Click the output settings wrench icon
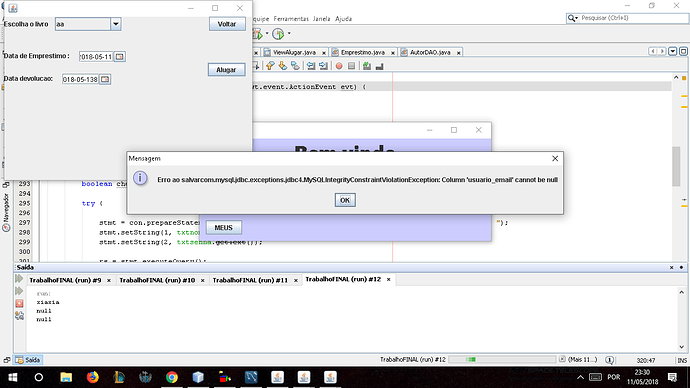The height and width of the screenshot is (388, 690). [x=19, y=315]
